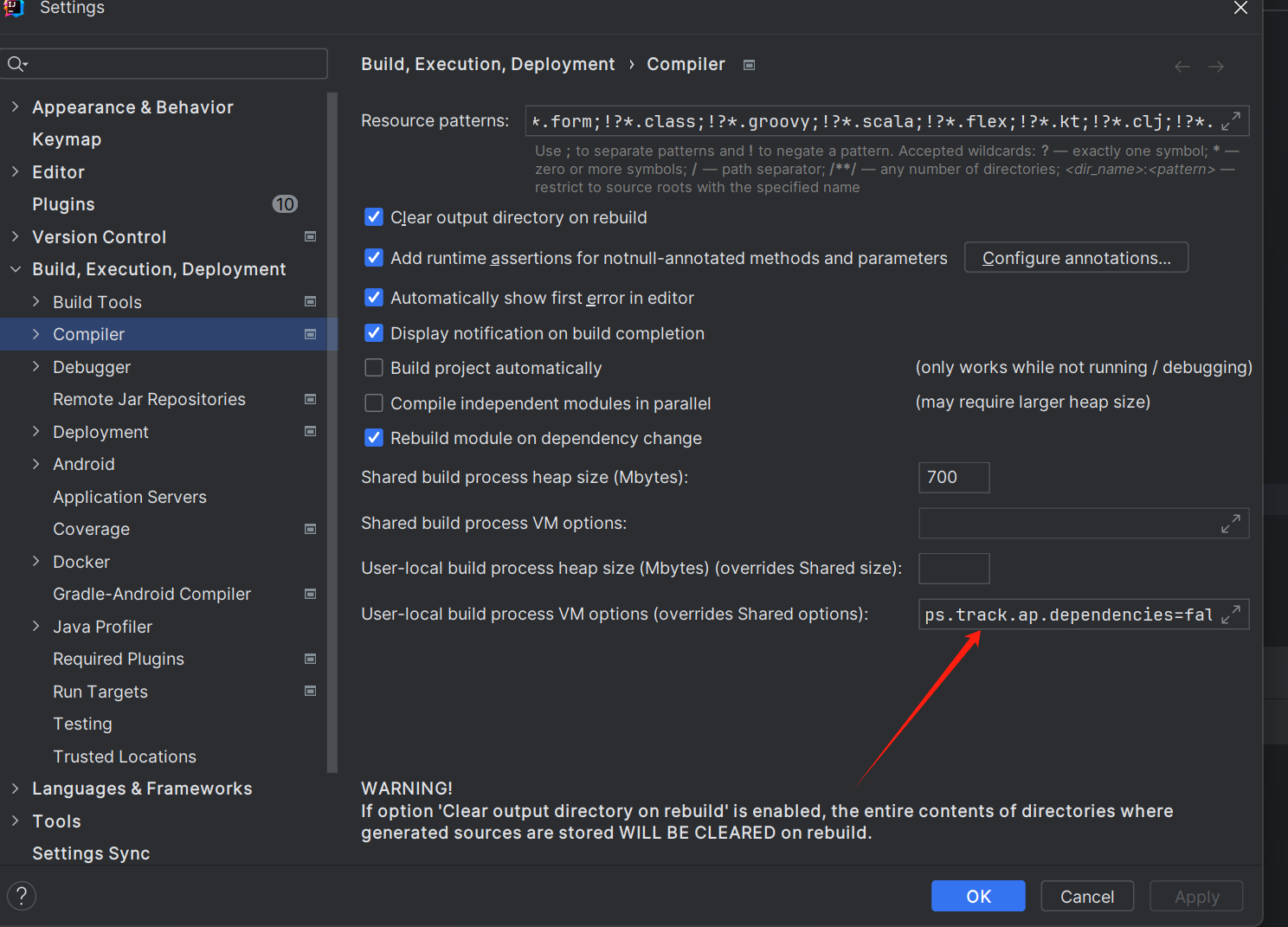Click the Shared build process heap size field
The height and width of the screenshot is (927, 1288).
click(x=953, y=478)
